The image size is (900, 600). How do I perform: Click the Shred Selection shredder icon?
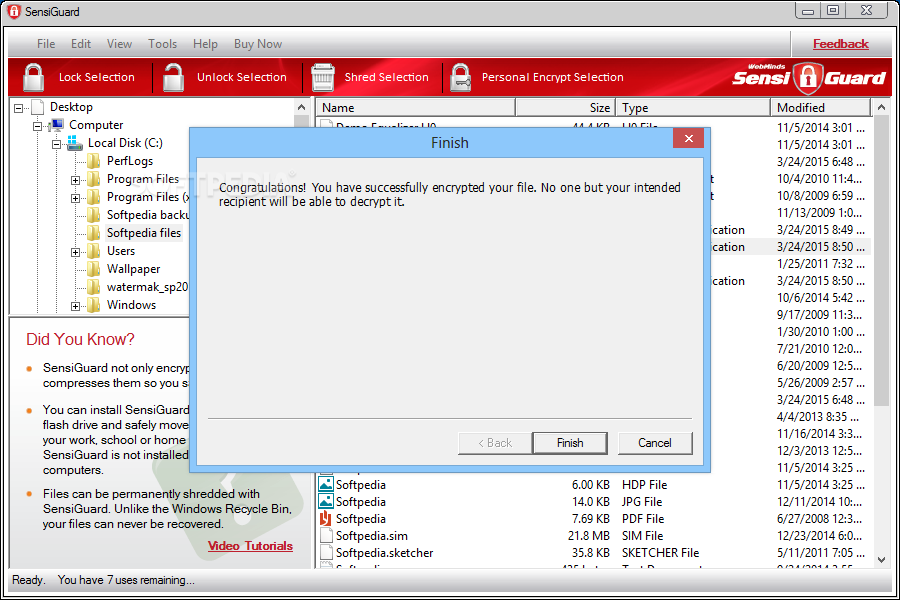click(323, 77)
